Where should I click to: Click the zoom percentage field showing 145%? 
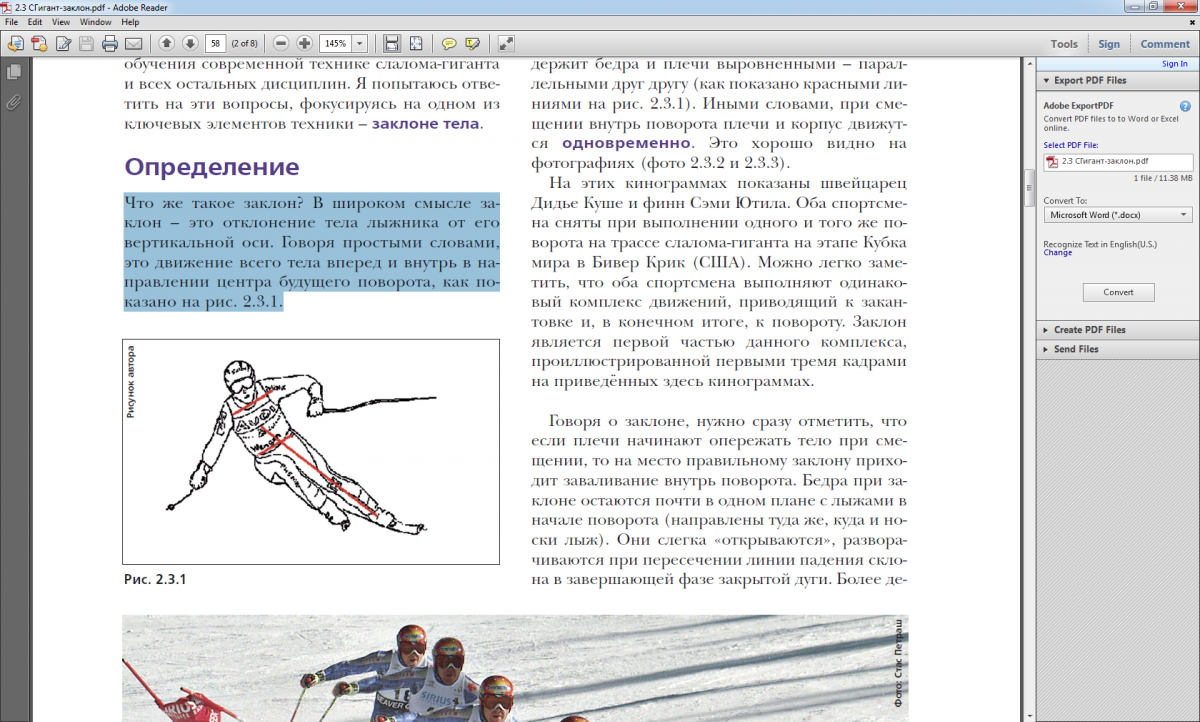pos(335,44)
